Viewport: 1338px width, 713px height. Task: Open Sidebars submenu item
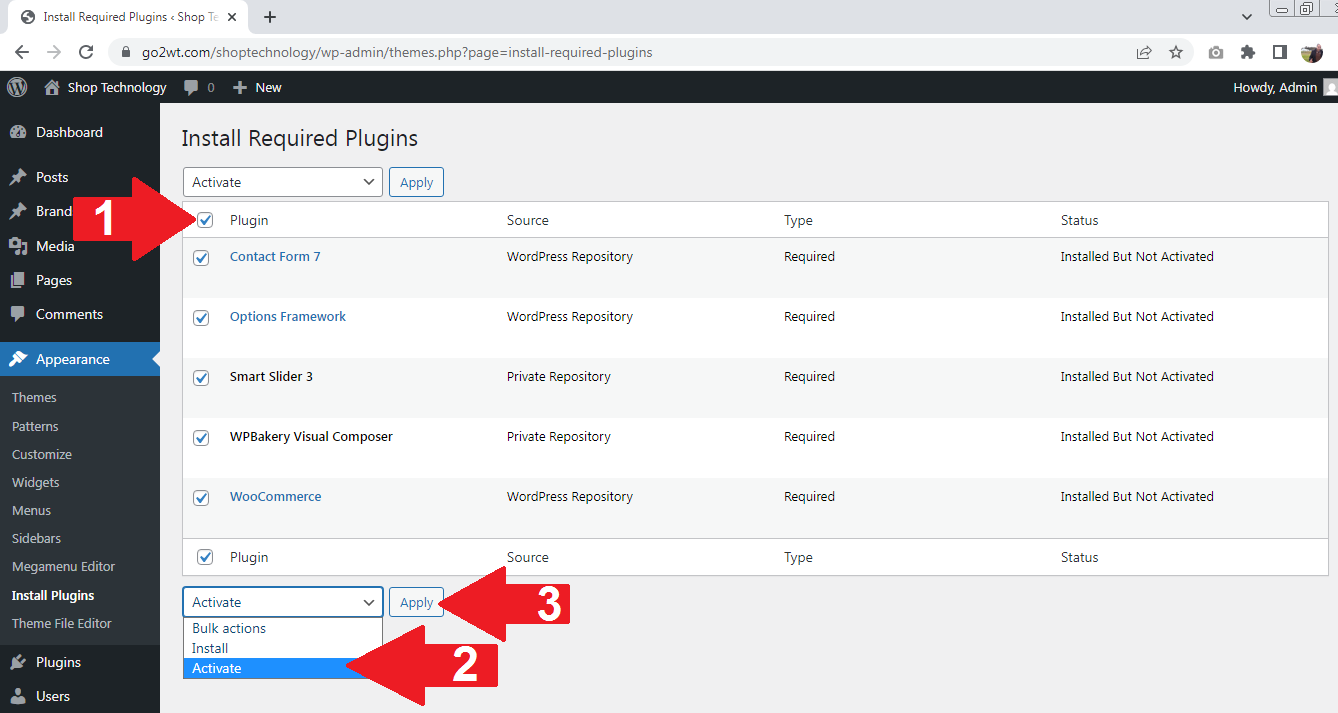tap(36, 538)
